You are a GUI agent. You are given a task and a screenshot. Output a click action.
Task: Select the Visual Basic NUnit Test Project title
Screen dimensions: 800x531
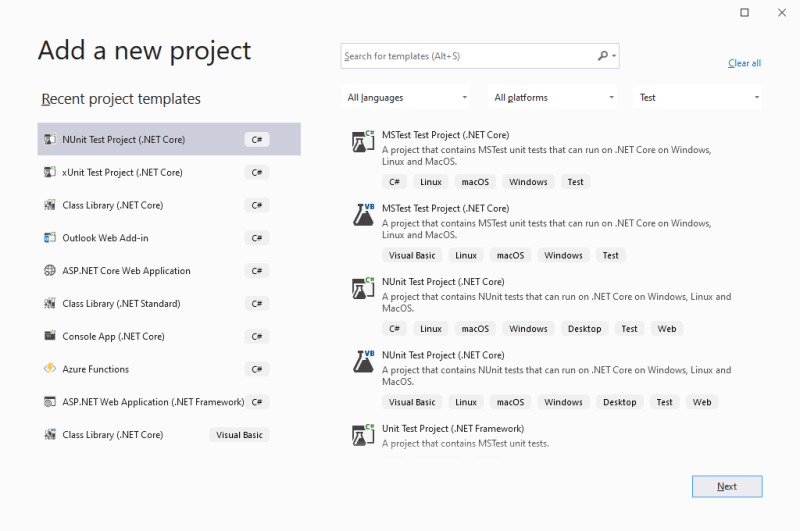pos(443,355)
